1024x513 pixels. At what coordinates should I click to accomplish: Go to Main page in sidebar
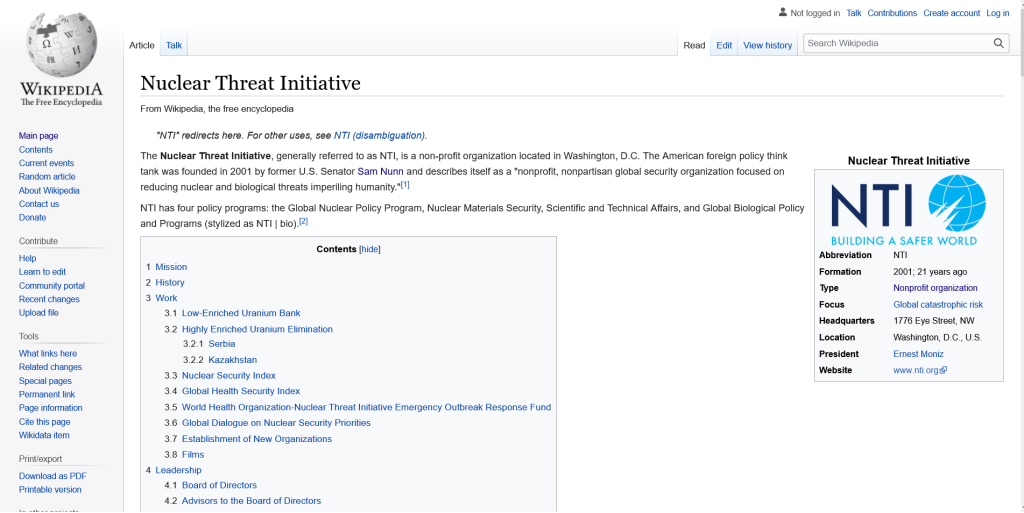click(x=39, y=136)
